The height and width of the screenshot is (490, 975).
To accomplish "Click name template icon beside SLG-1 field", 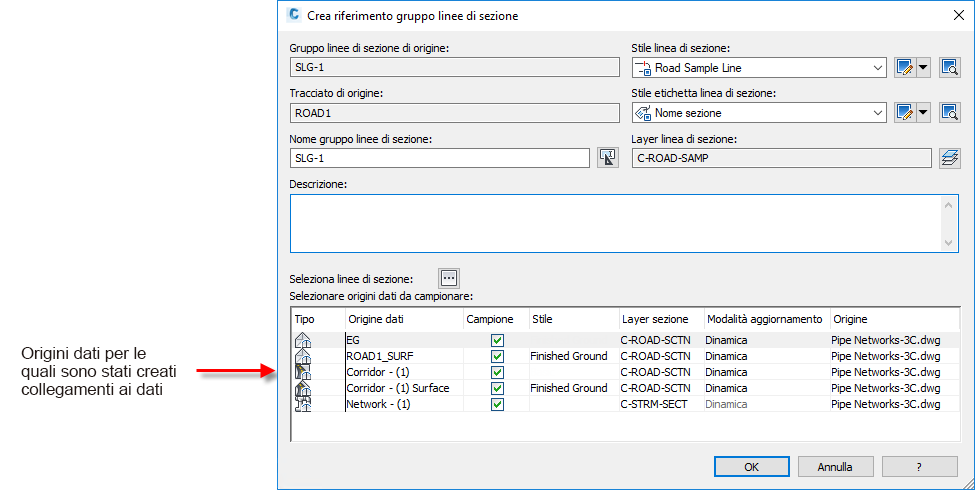I will click(x=607, y=158).
